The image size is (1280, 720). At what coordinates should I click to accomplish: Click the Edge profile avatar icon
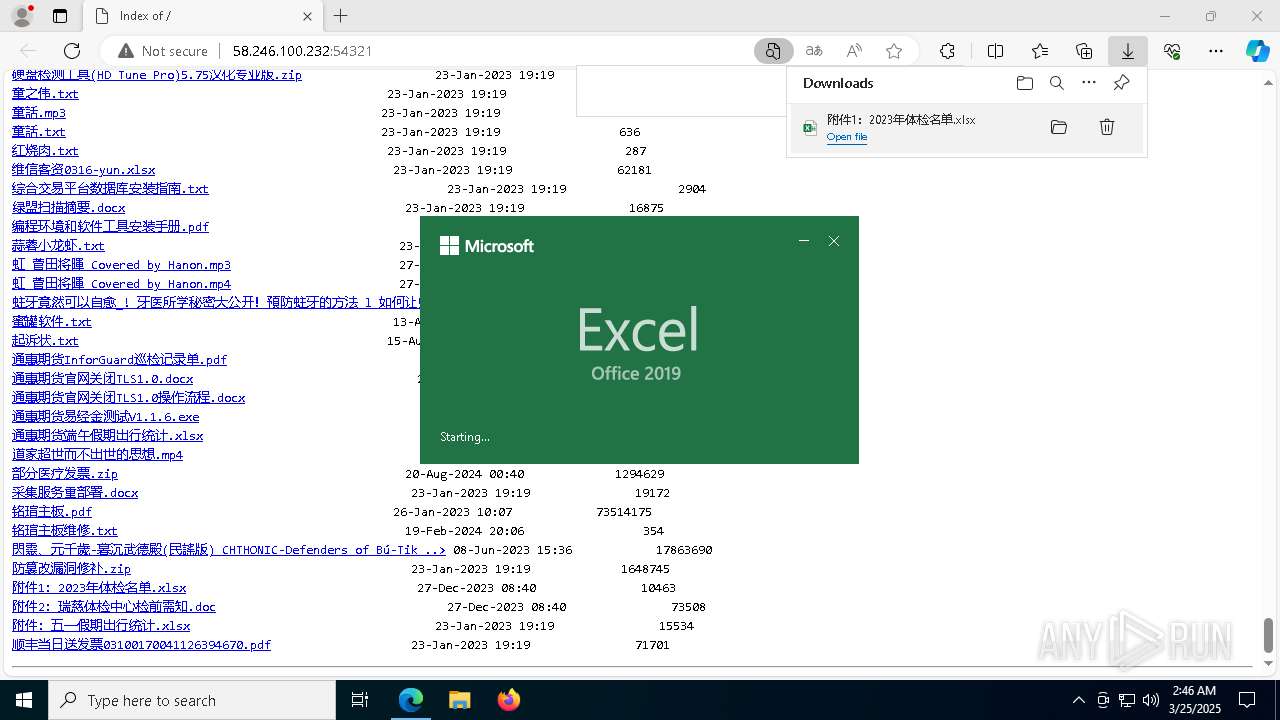tap(21, 16)
